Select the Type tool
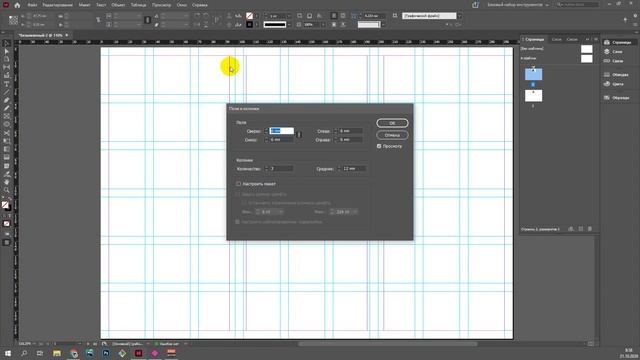This screenshot has height=360, width=640. (7, 84)
